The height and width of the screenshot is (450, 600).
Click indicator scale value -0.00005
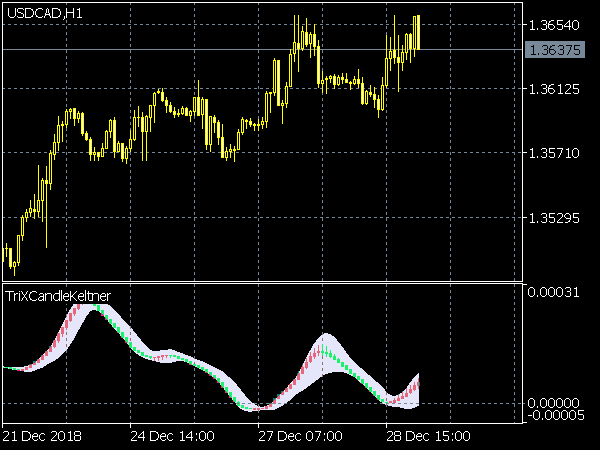(x=557, y=415)
